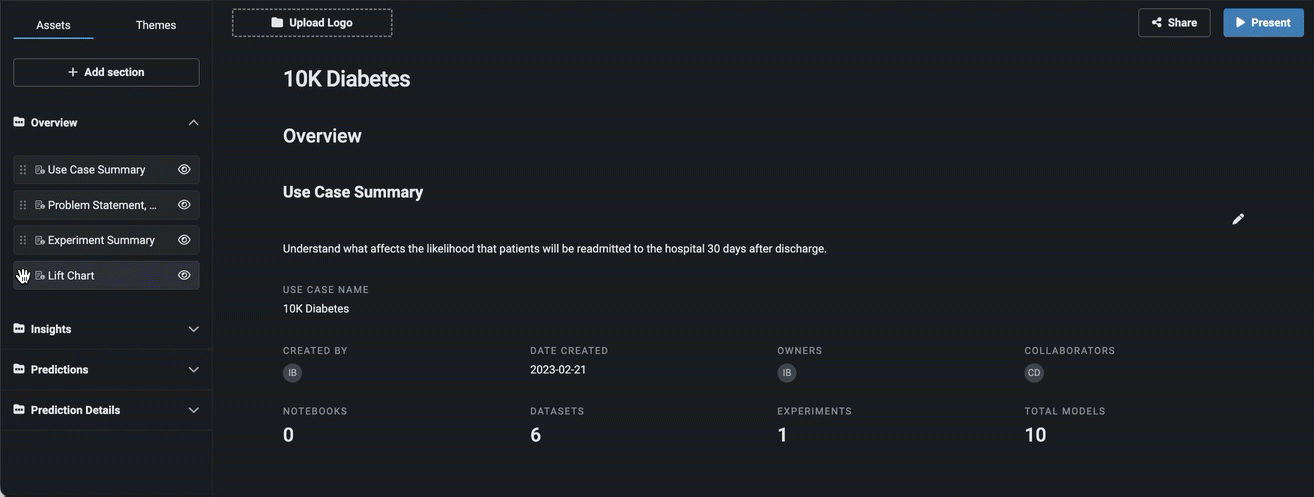Collapse the Overview section
This screenshot has width=1314, height=497.
click(194, 123)
